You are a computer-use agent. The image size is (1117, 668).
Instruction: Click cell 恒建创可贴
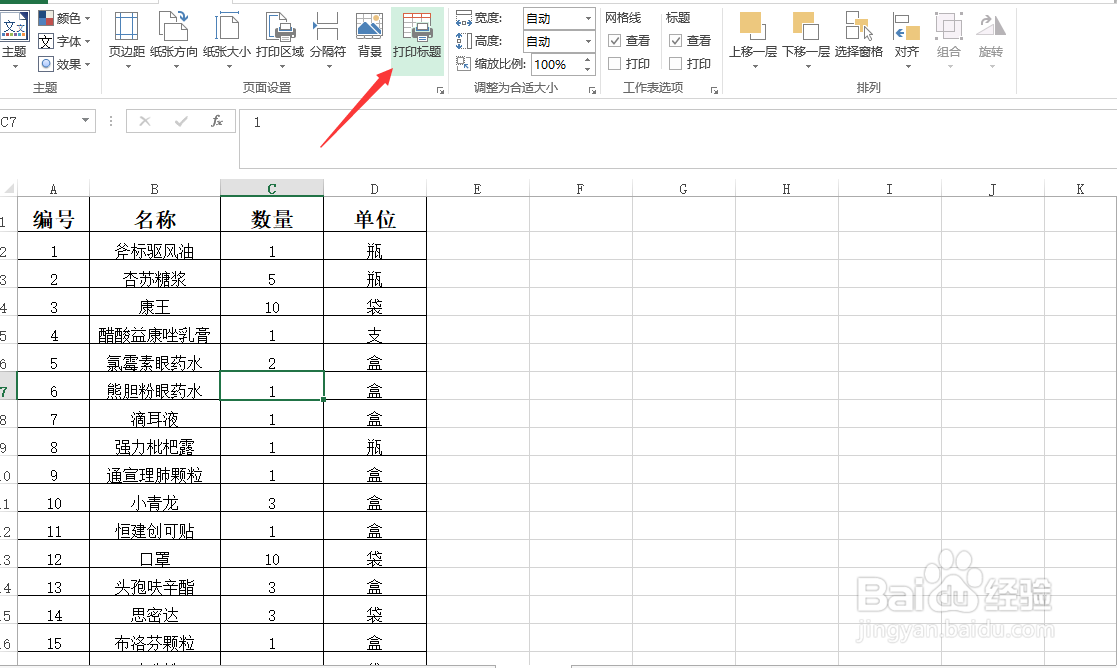[x=155, y=526]
